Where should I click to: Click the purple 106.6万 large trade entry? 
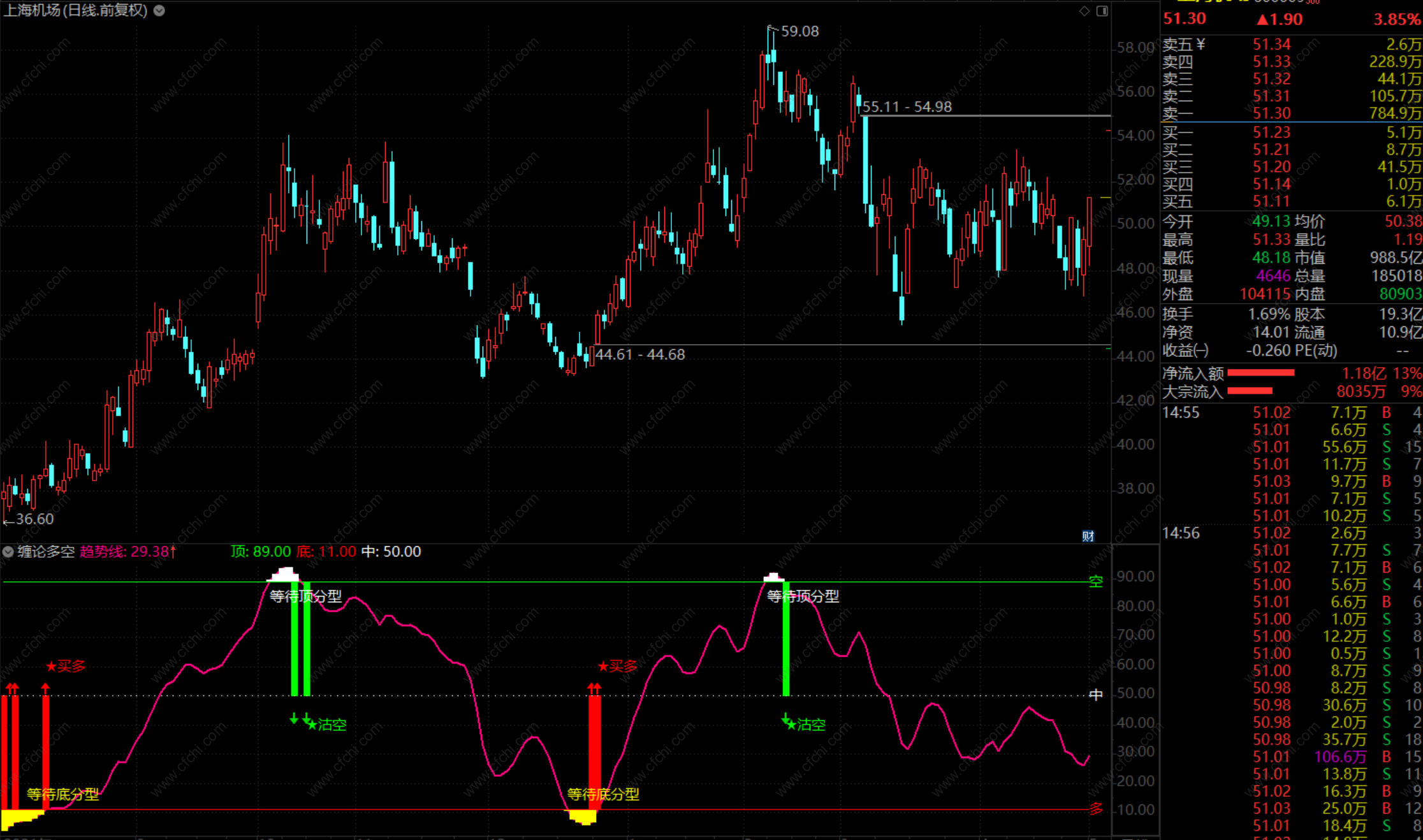click(x=1340, y=757)
